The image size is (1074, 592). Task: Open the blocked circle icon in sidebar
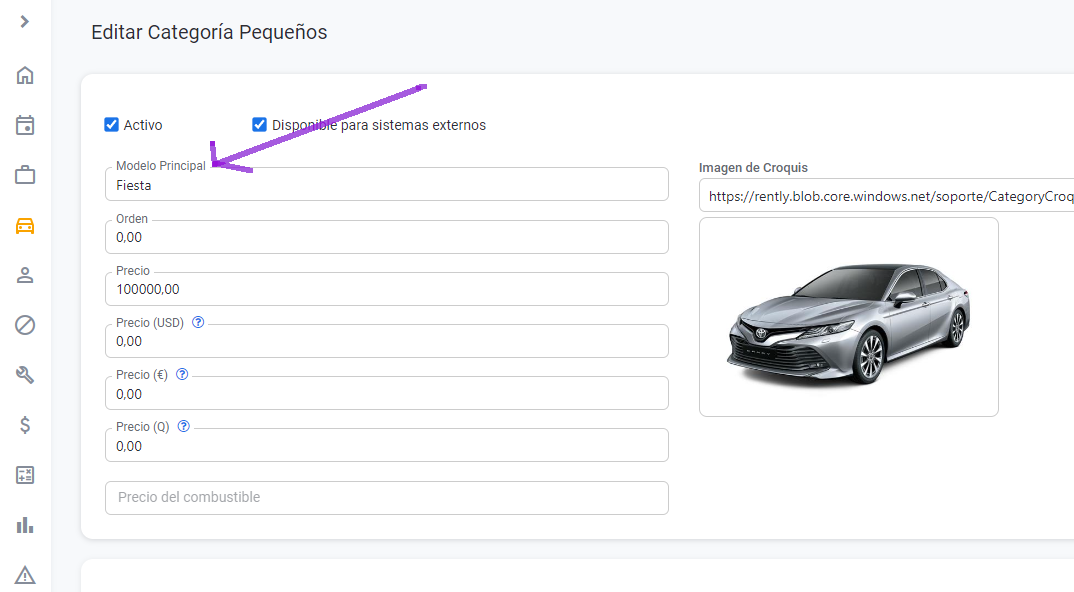pos(25,325)
